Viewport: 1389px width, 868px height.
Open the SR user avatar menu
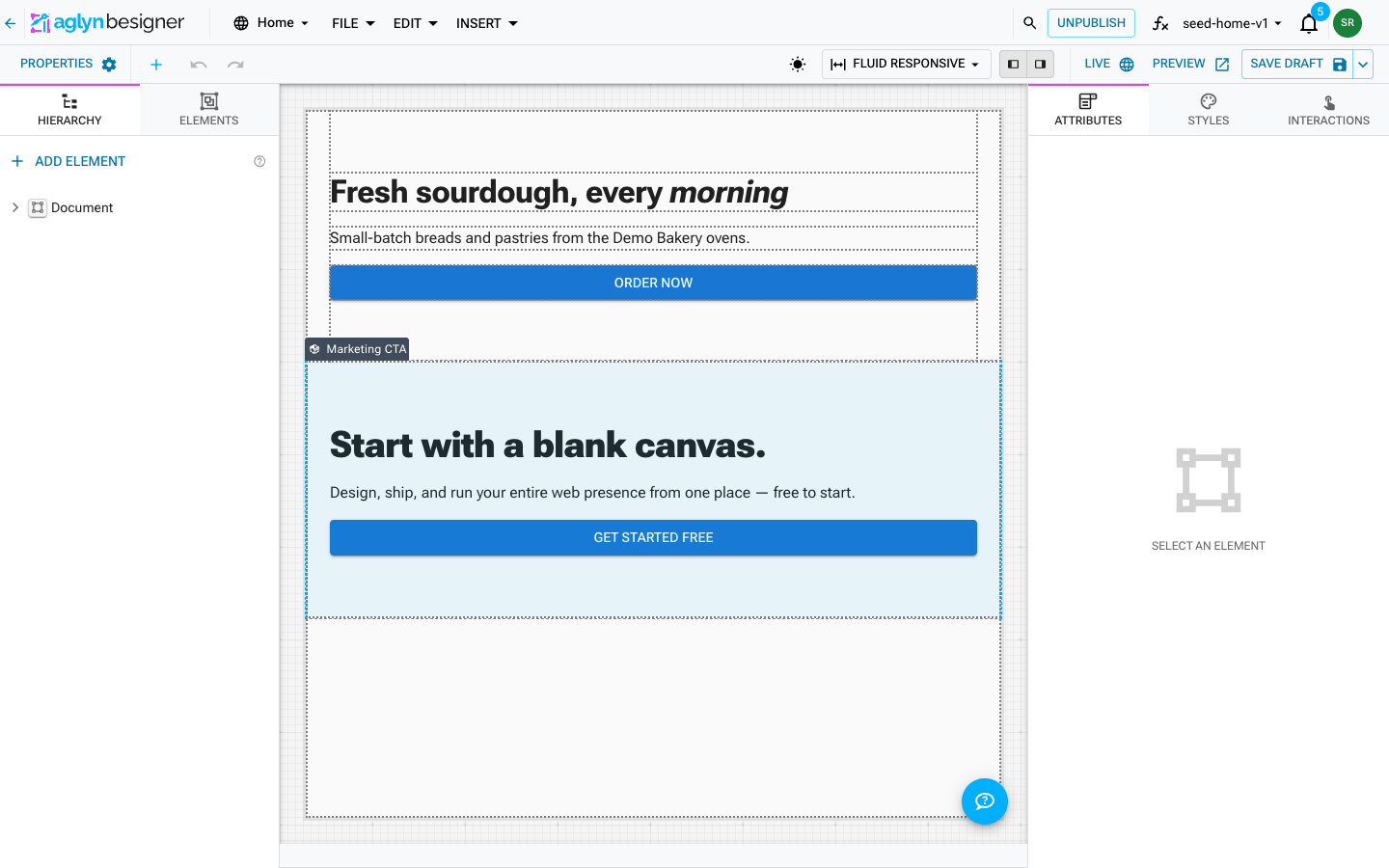tap(1348, 23)
